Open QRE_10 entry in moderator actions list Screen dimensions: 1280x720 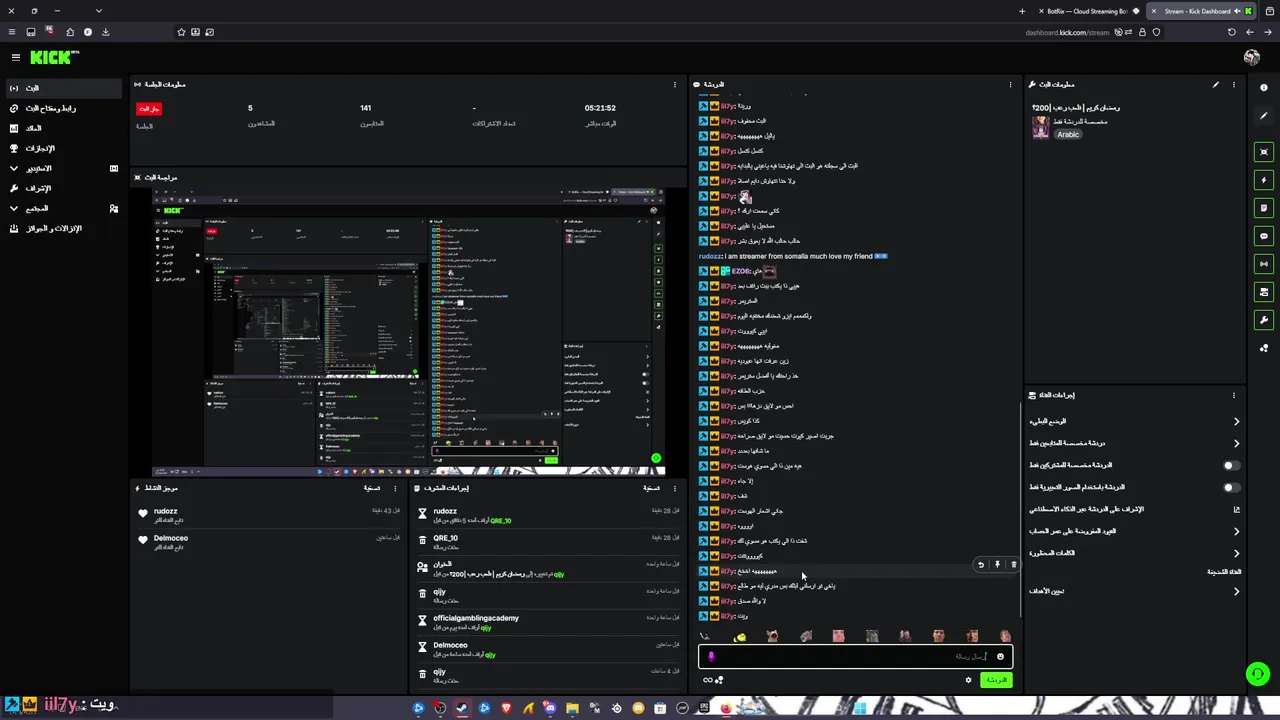tap(548, 542)
